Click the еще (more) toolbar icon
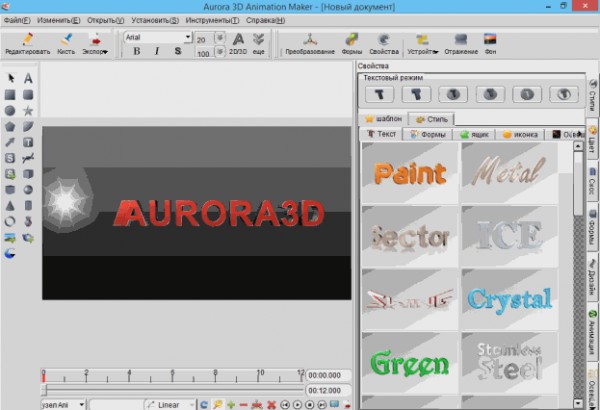The height and width of the screenshot is (410, 600). [x=259, y=43]
